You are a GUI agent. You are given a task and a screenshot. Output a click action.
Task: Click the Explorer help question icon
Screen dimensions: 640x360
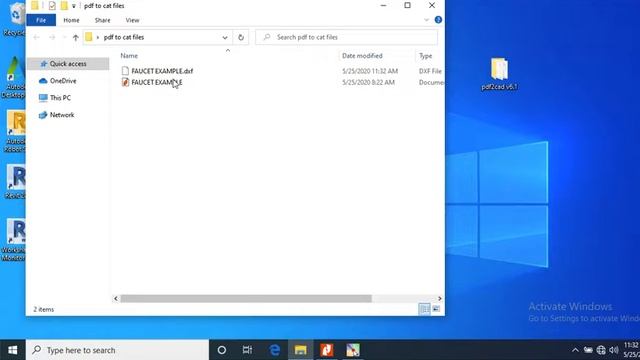[x=438, y=20]
